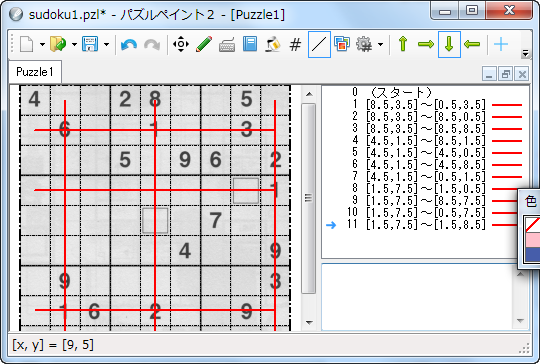Toggle the line drawing tool
Image resolution: width=540 pixels, height=364 pixels.
pyautogui.click(x=319, y=44)
